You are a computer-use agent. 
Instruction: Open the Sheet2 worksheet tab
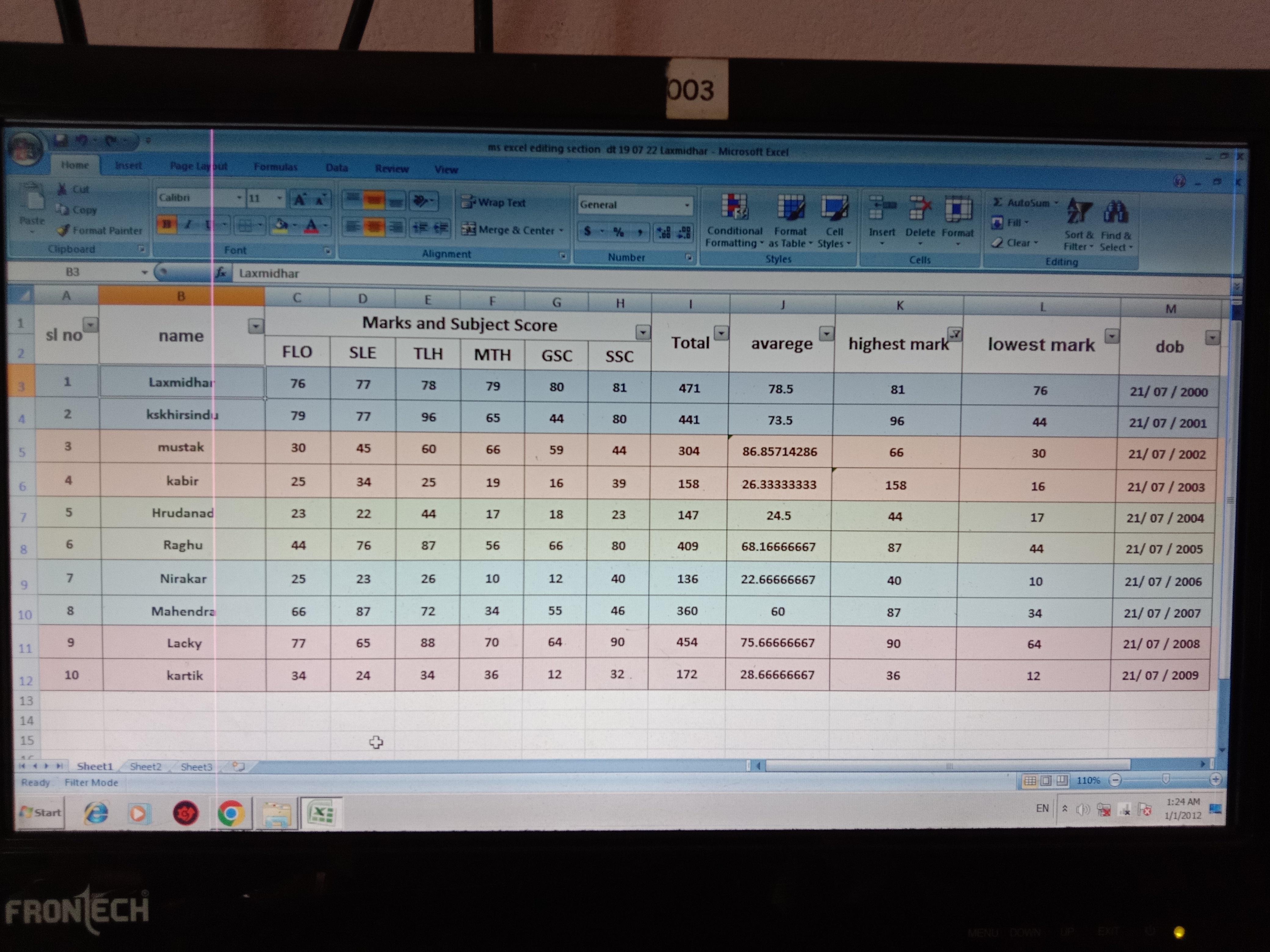click(x=145, y=767)
